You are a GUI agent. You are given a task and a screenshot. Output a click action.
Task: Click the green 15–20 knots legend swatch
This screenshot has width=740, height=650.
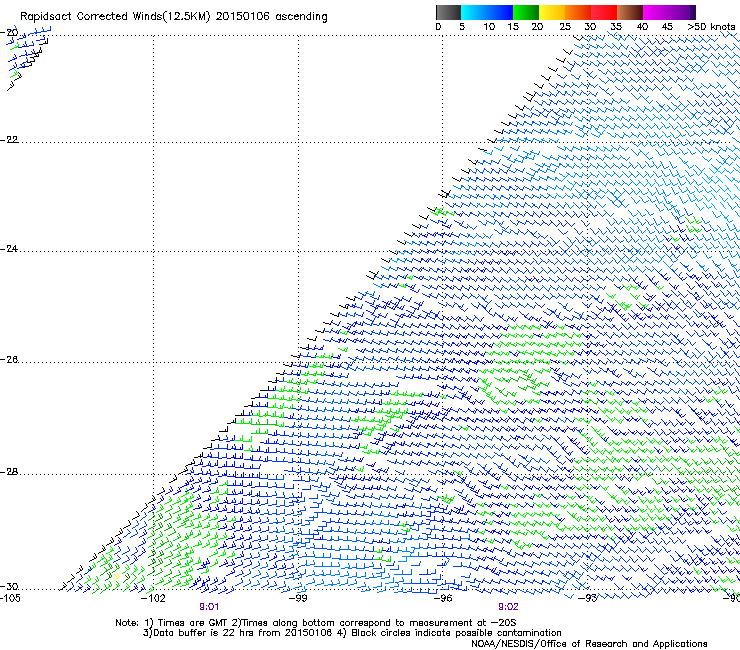(x=526, y=12)
